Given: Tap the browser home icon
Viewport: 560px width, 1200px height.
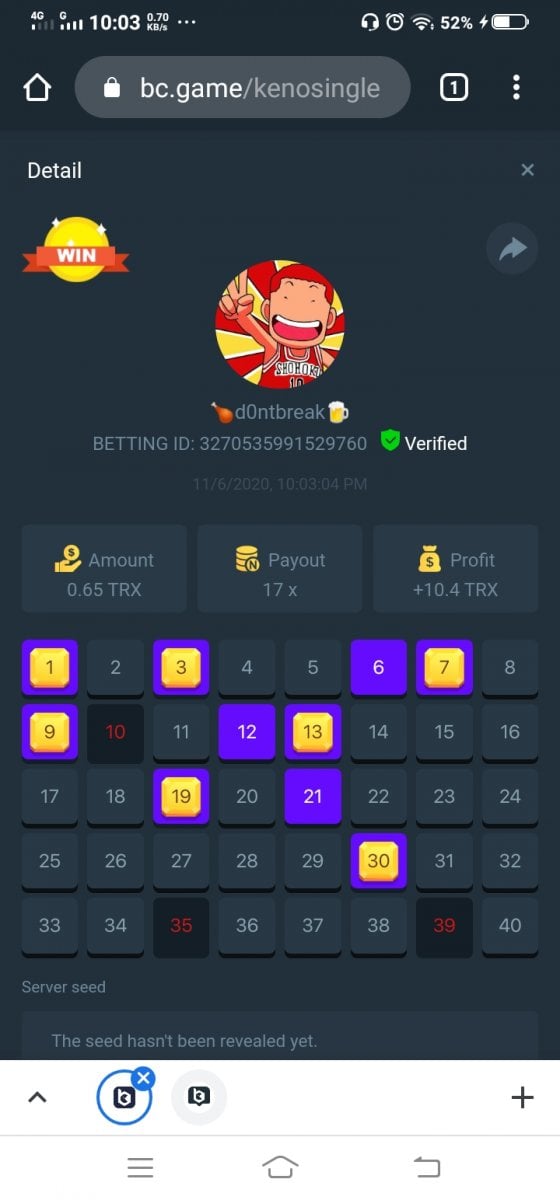Looking at the screenshot, I should click(x=37, y=88).
